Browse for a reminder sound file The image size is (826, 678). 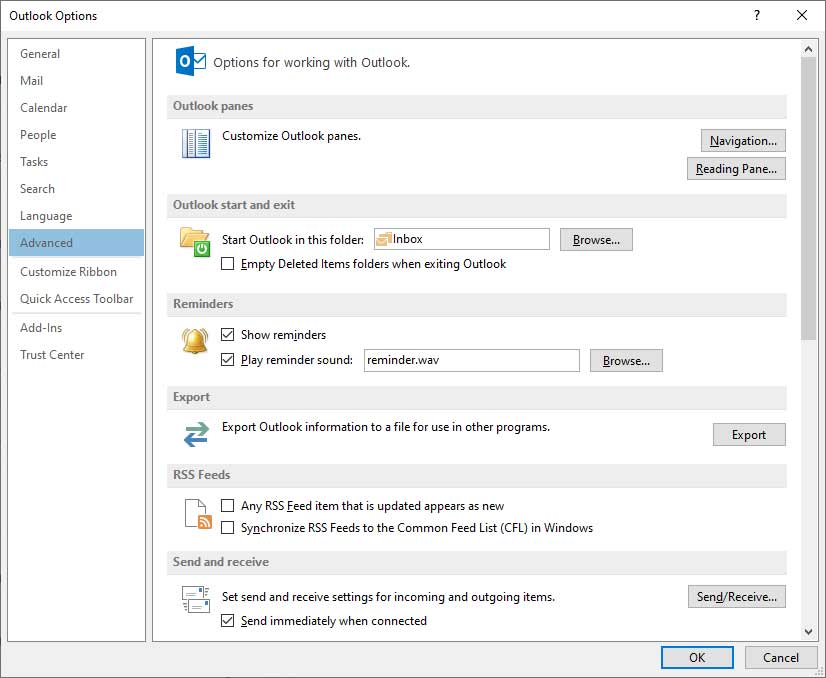626,361
